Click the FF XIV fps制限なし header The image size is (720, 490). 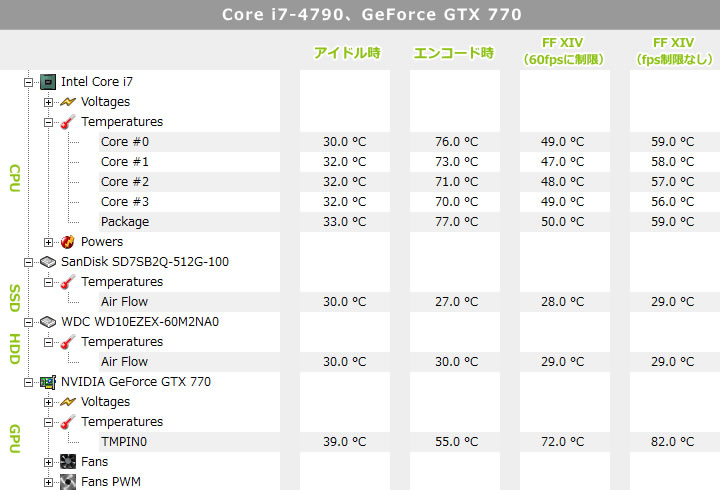[x=674, y=51]
